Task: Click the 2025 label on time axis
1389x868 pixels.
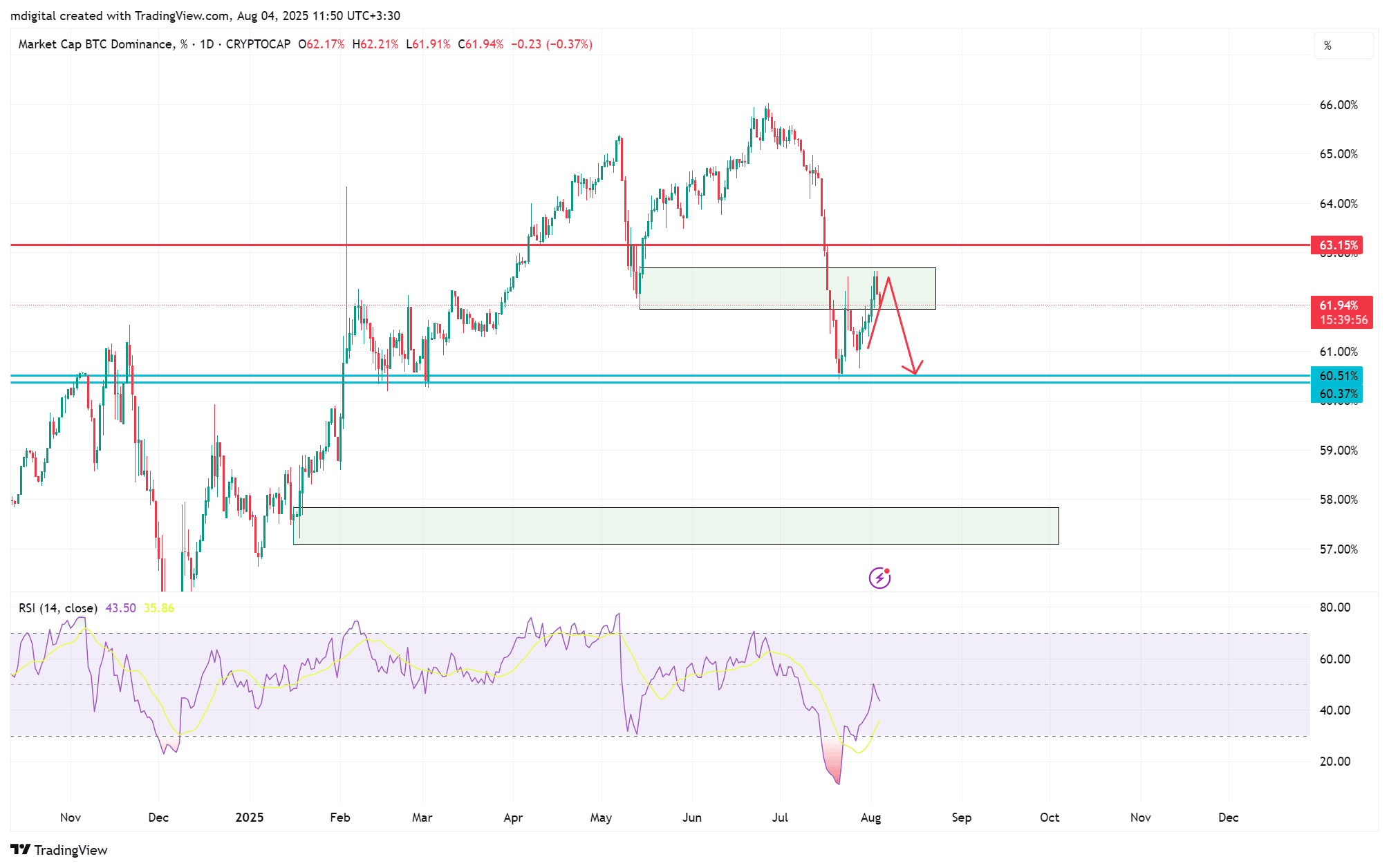Action: pos(250,818)
